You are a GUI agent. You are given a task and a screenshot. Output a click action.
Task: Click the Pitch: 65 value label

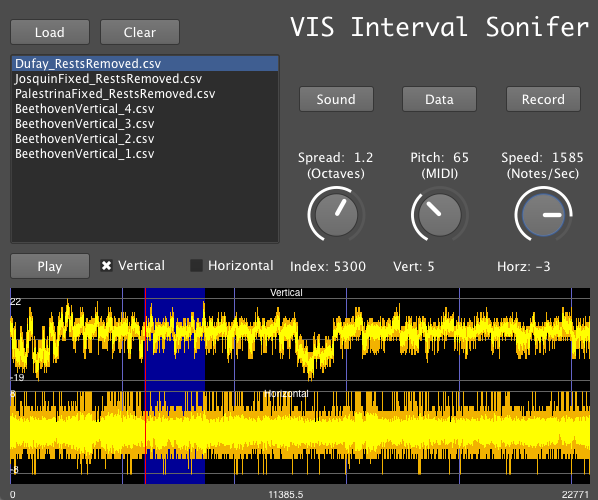click(439, 158)
